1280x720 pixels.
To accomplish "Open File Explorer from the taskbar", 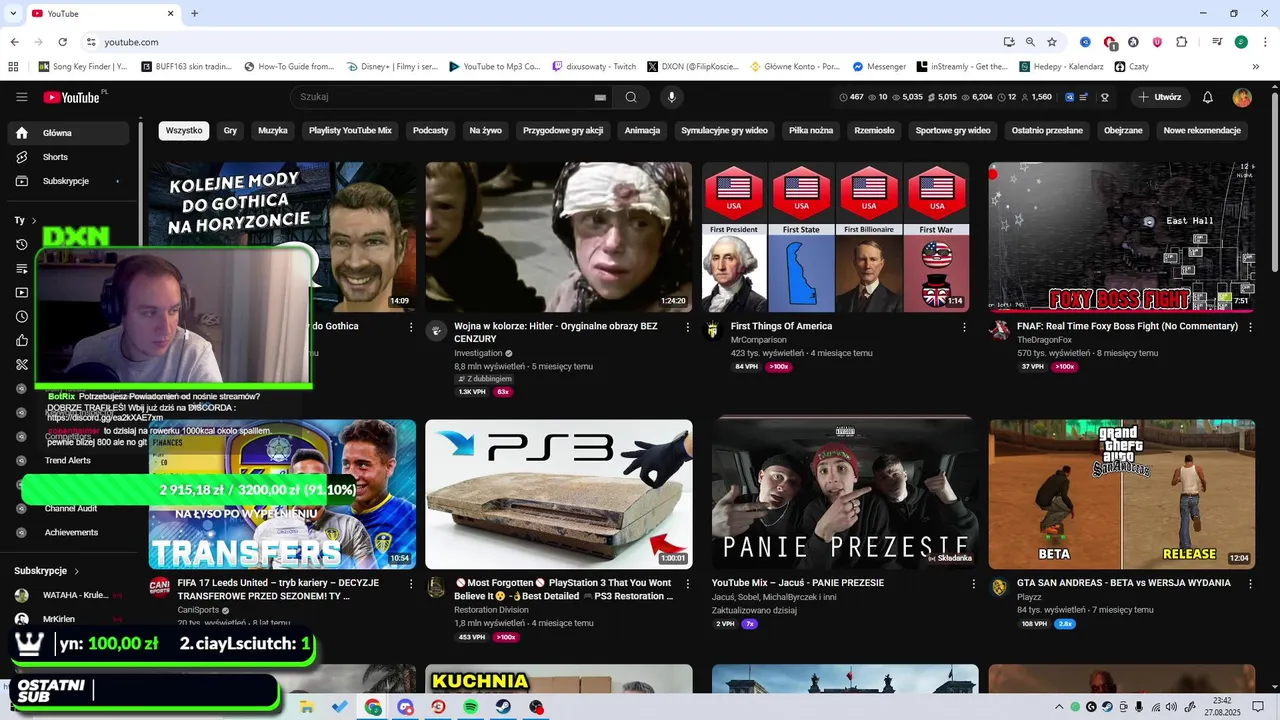I will click(307, 707).
